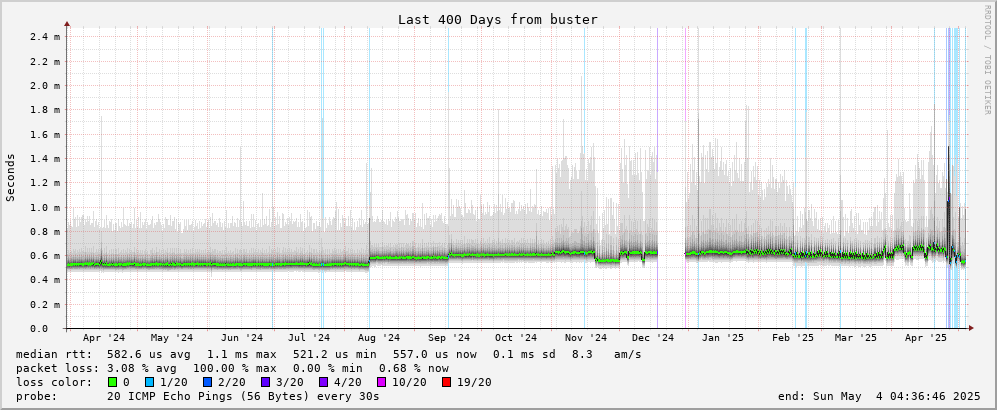This screenshot has width=997, height=410.
Task: Click the 'Jan '25' x-axis label
Action: pyautogui.click(x=724, y=338)
